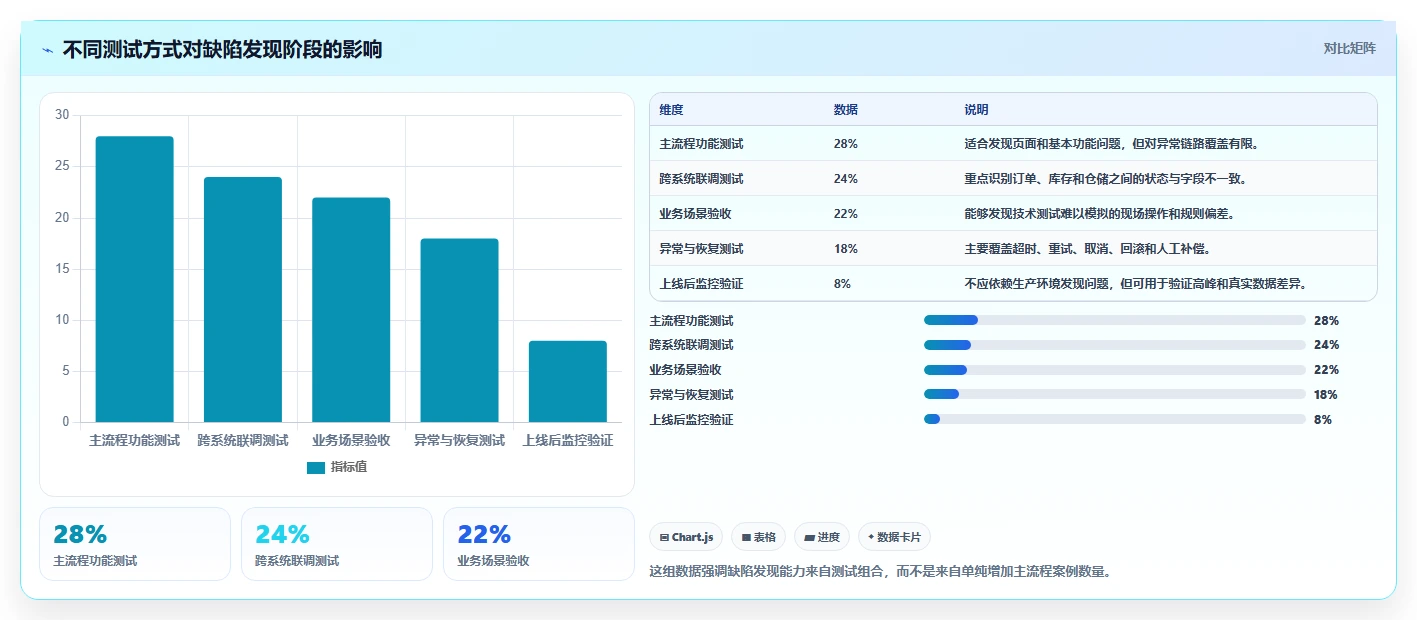Click the 24% 跨系统联调测试 data card
This screenshot has height=620, width=1417.
click(337, 544)
